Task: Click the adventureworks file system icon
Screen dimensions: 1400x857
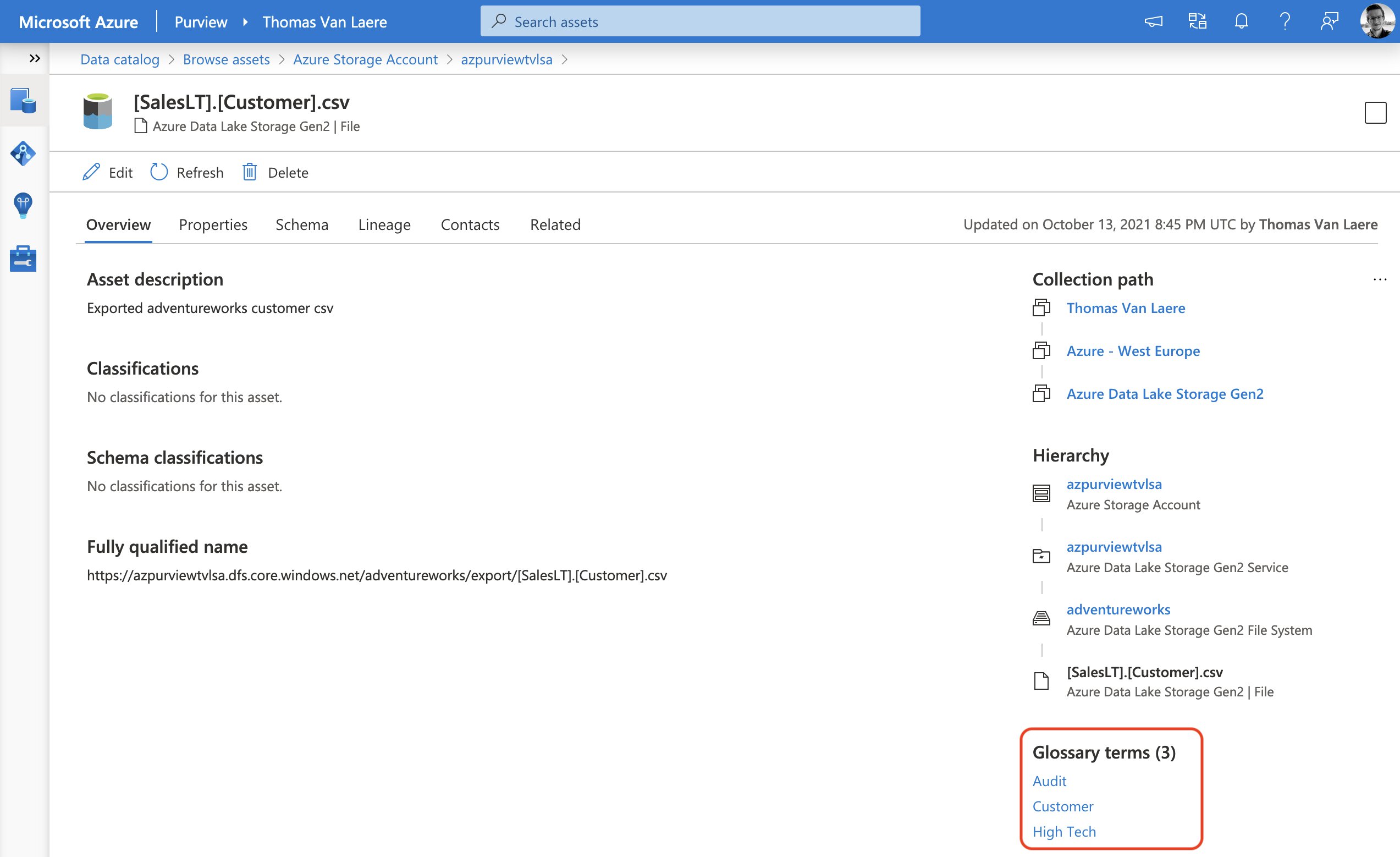Action: point(1041,618)
